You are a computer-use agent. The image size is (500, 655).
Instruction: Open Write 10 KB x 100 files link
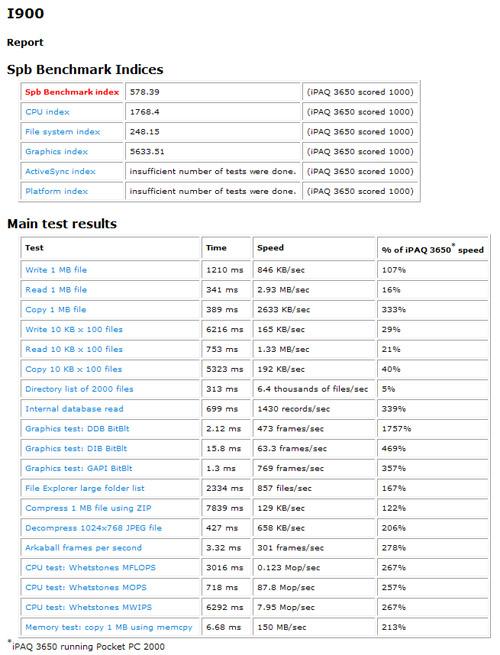click(74, 329)
